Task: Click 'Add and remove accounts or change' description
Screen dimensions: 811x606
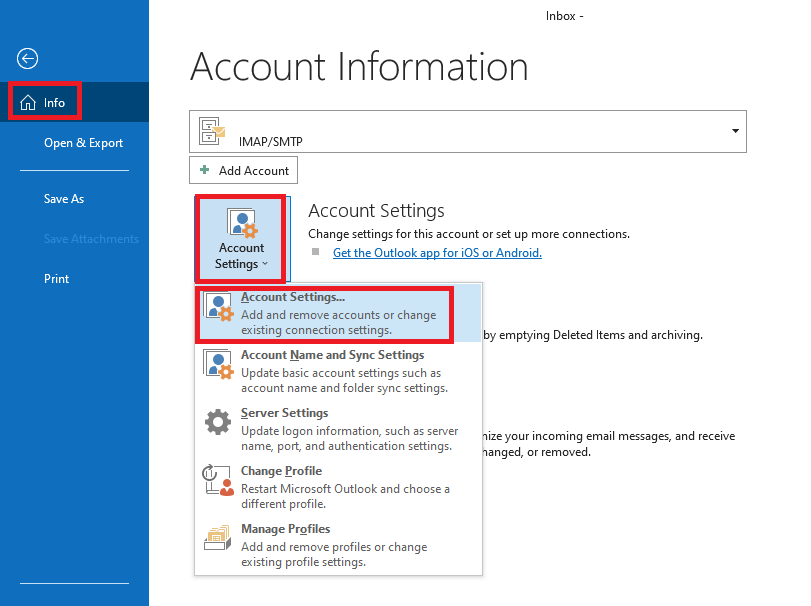Action: click(338, 322)
